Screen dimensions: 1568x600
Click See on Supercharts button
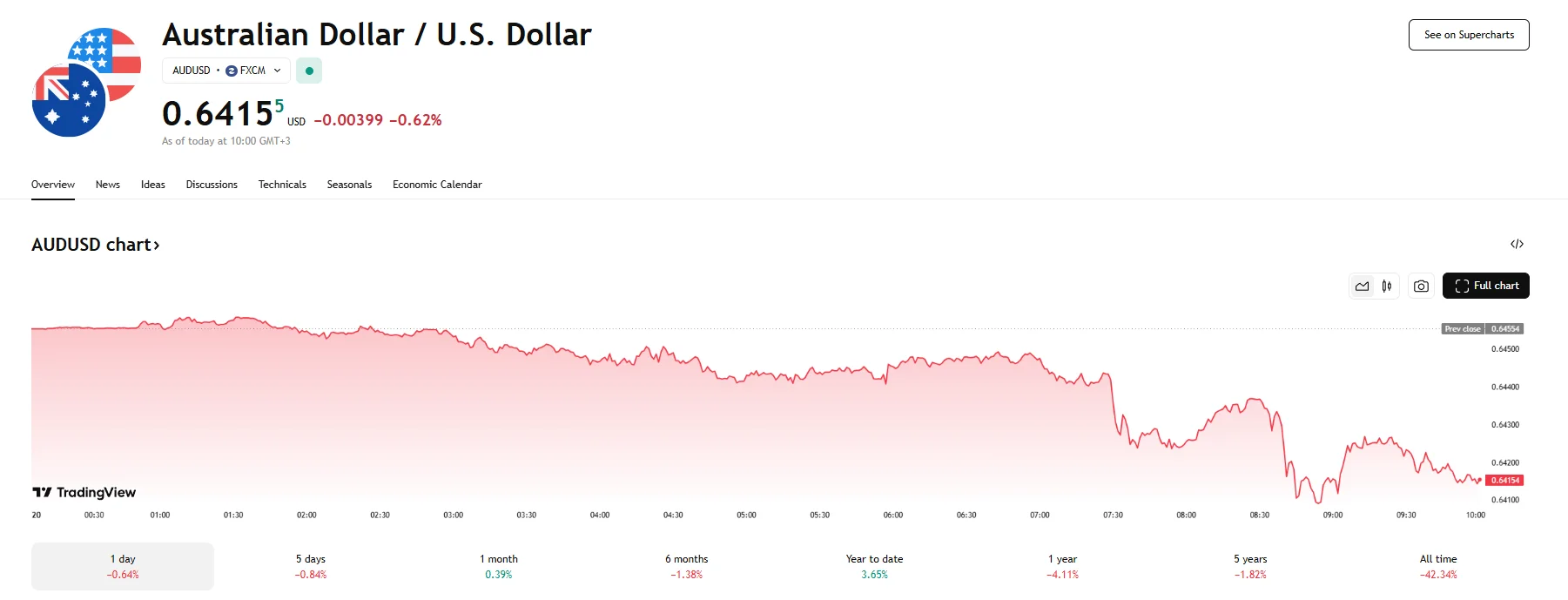[1469, 35]
